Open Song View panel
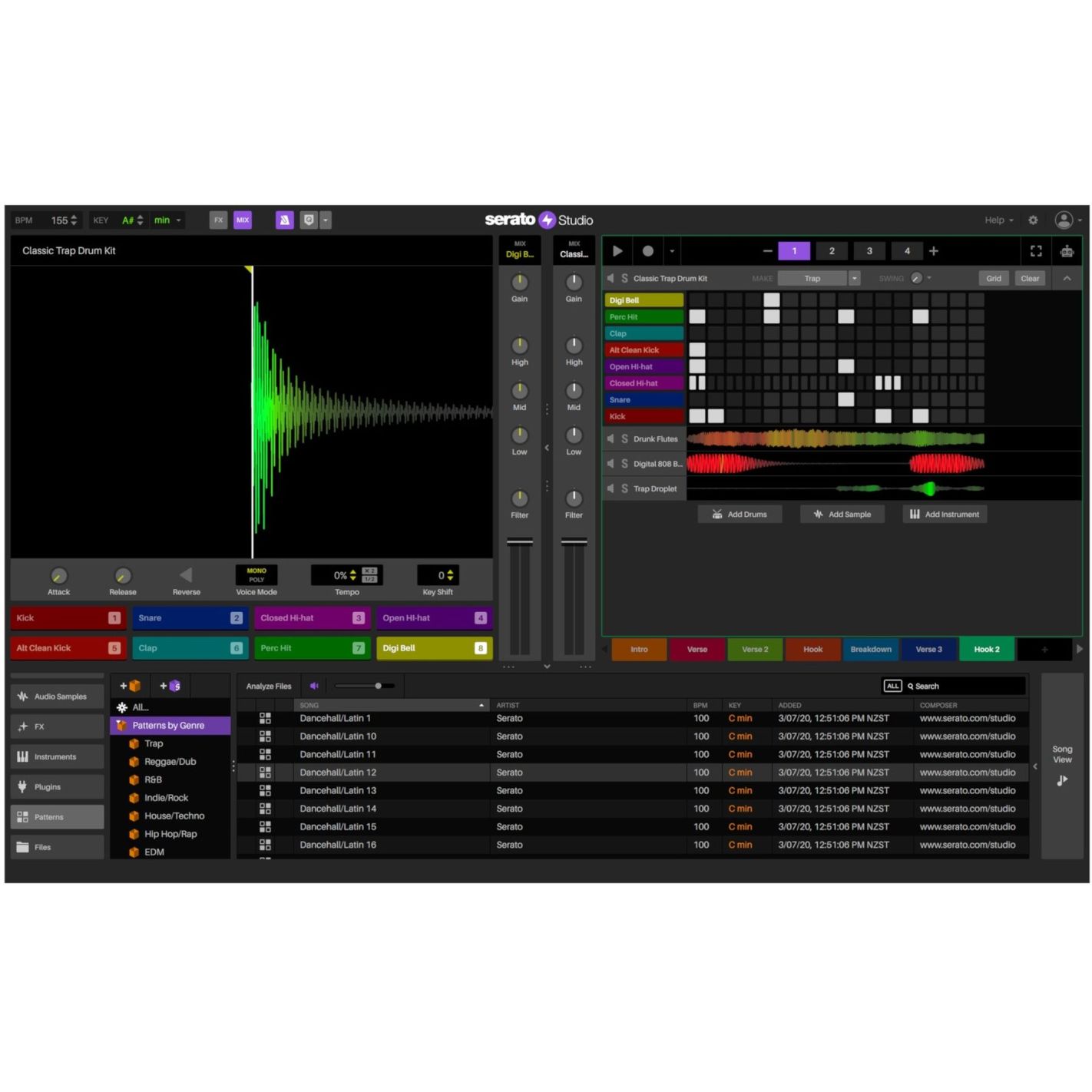The image size is (1092, 1092). [1062, 765]
